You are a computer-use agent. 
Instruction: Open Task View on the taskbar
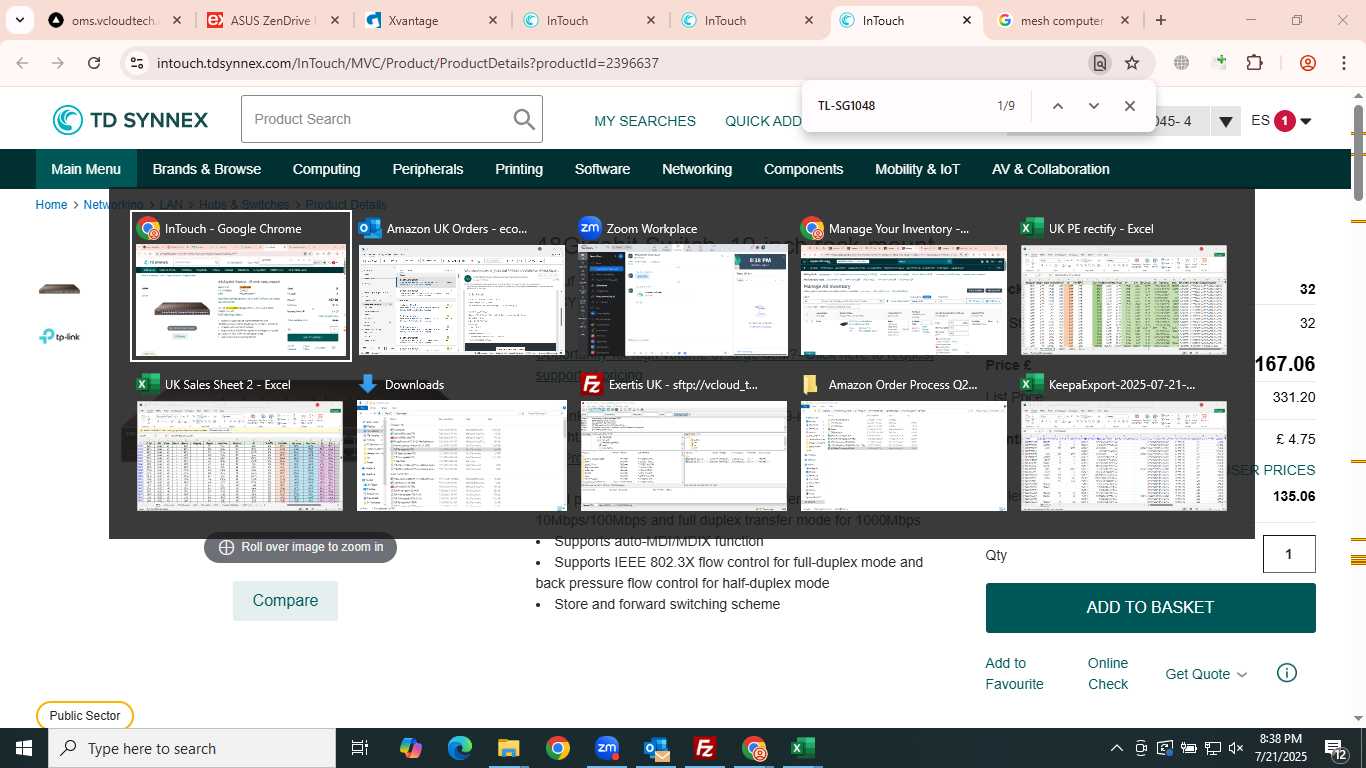(x=360, y=748)
